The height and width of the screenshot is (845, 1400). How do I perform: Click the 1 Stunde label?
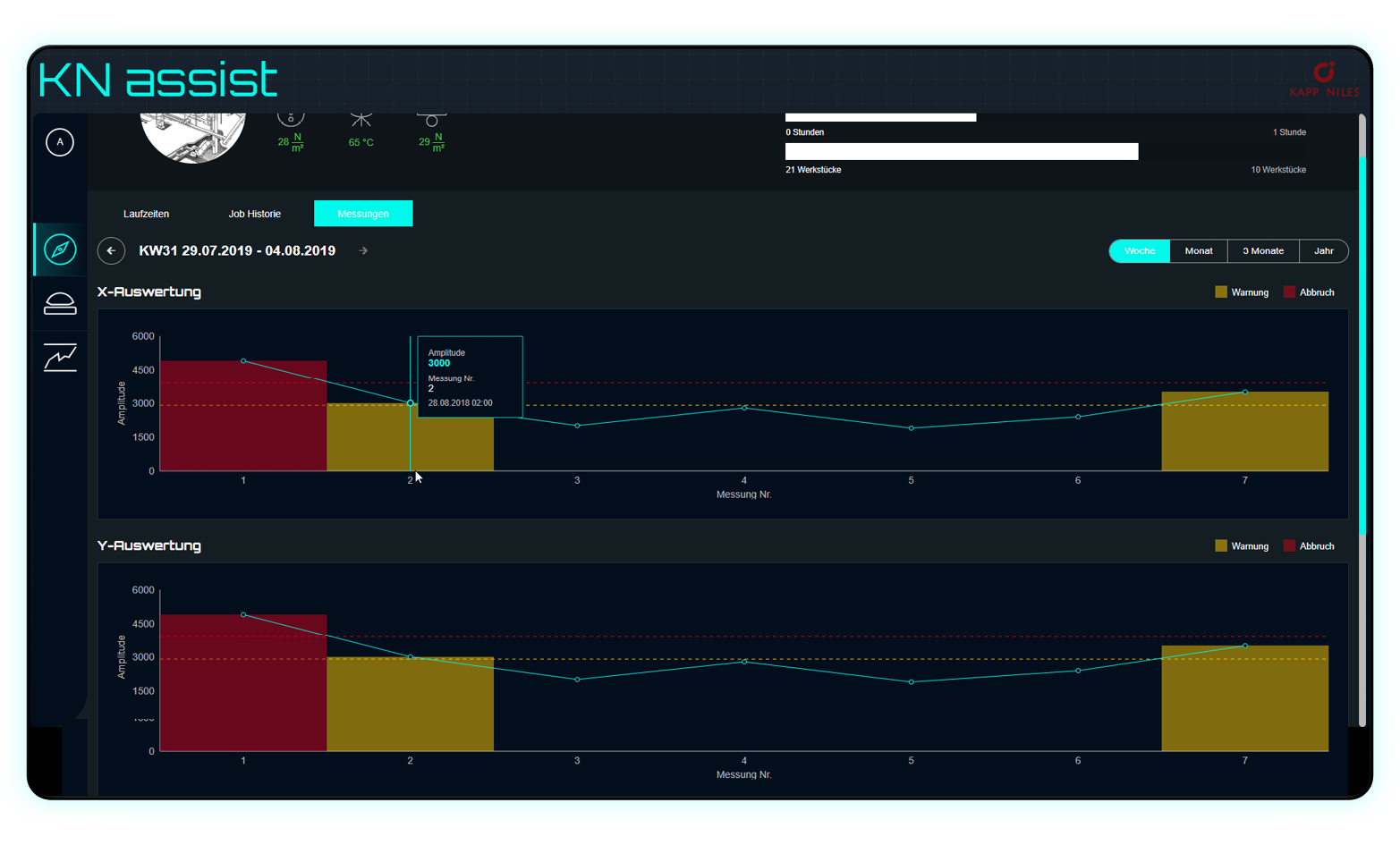pyautogui.click(x=1290, y=132)
